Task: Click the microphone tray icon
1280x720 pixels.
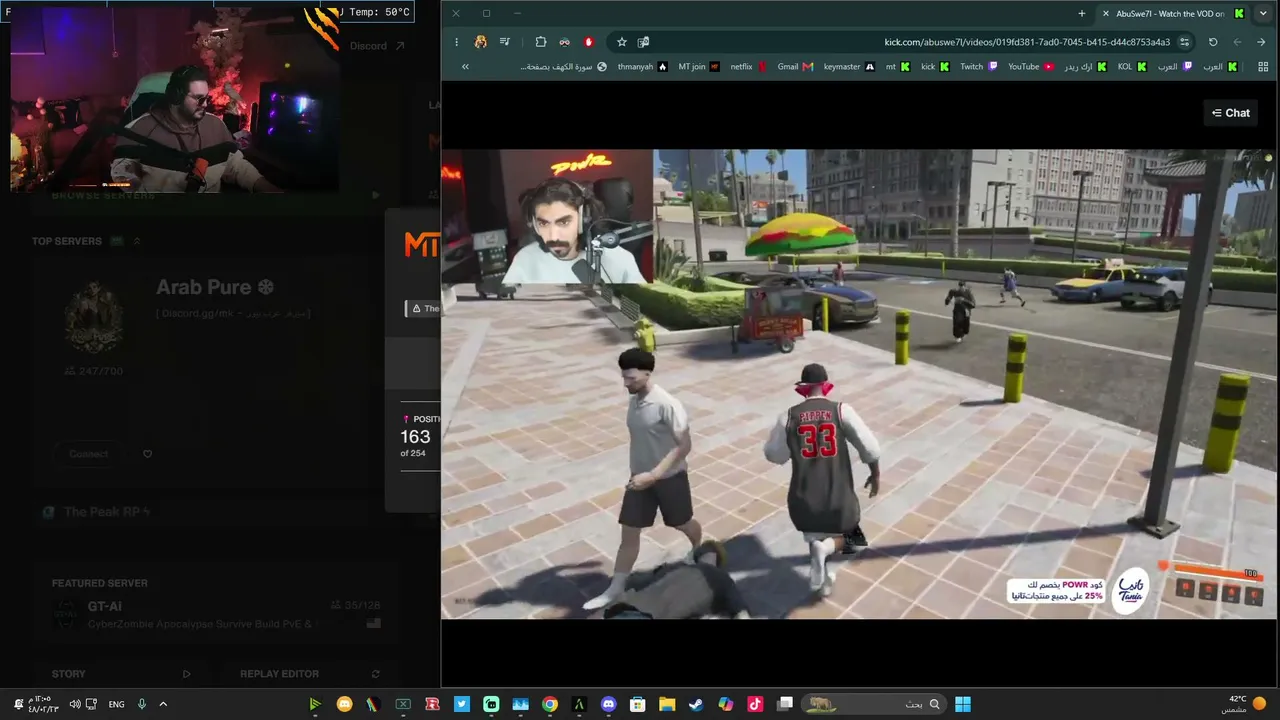Action: point(142,704)
